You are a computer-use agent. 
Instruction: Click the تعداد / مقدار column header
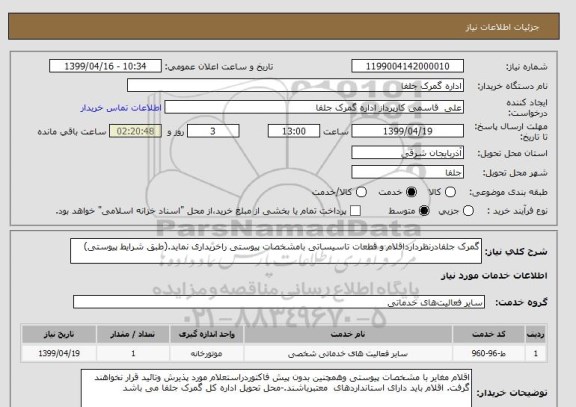click(133, 334)
